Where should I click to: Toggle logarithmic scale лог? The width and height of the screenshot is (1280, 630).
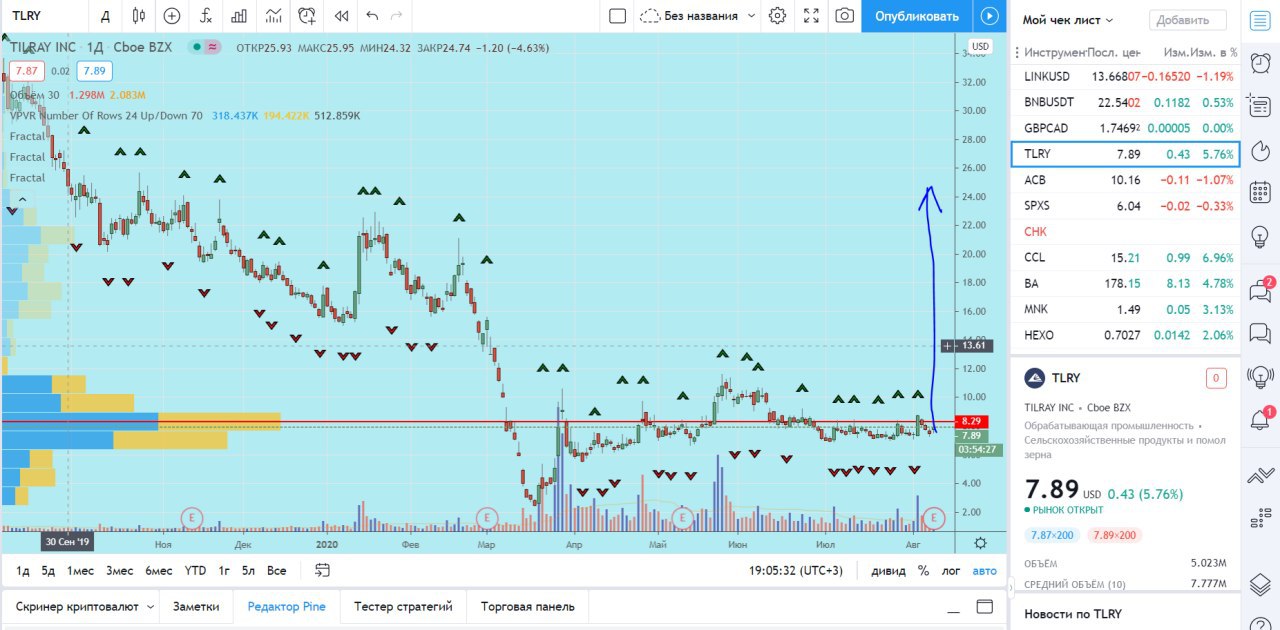tap(951, 571)
